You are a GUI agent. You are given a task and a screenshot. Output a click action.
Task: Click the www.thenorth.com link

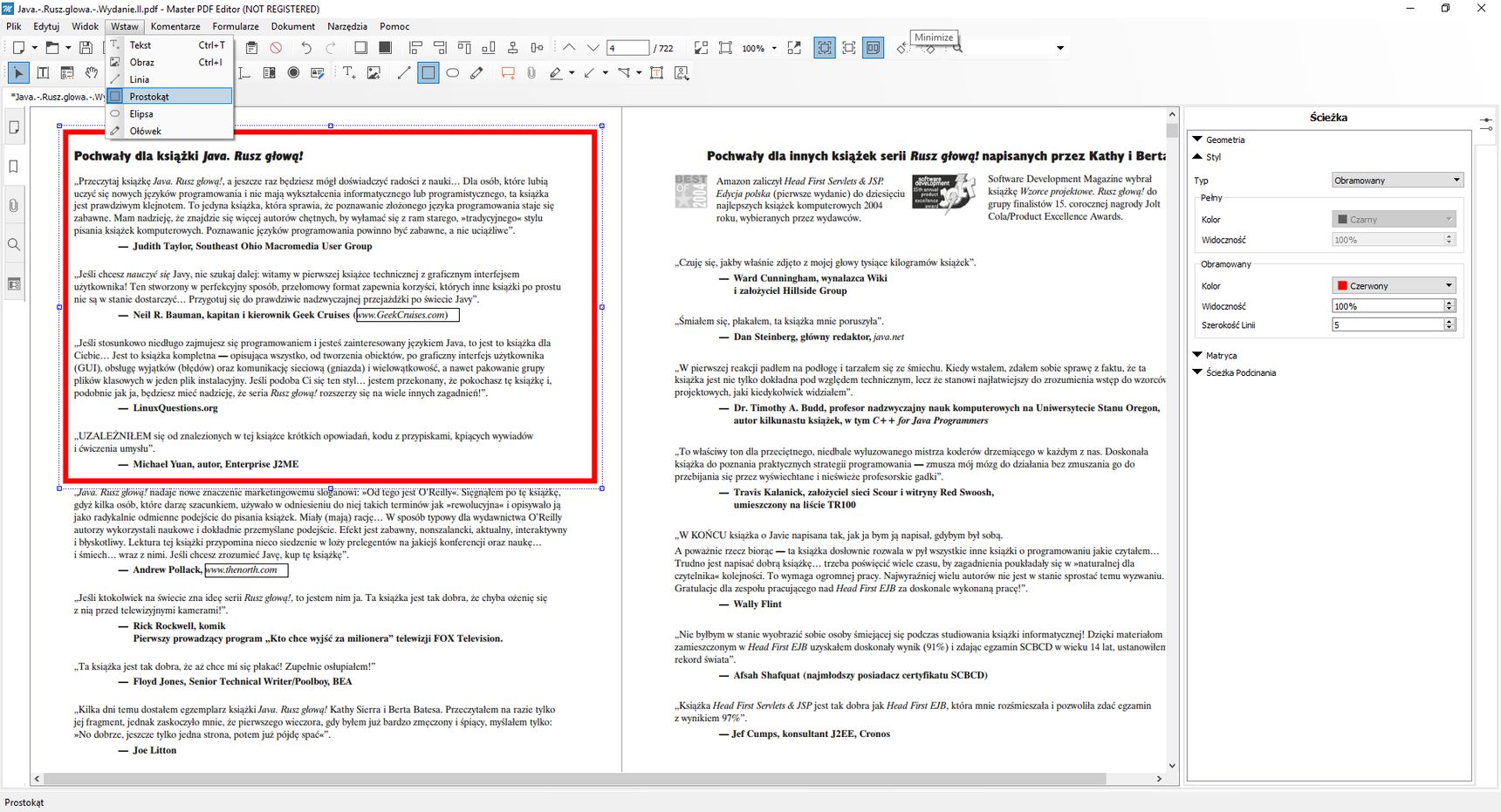246,570
